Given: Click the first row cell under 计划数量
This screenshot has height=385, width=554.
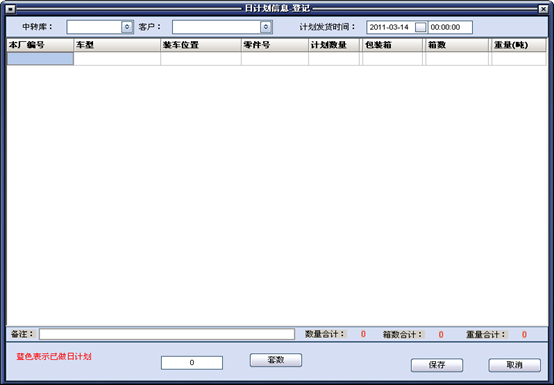Looking at the screenshot, I should pos(334,59).
